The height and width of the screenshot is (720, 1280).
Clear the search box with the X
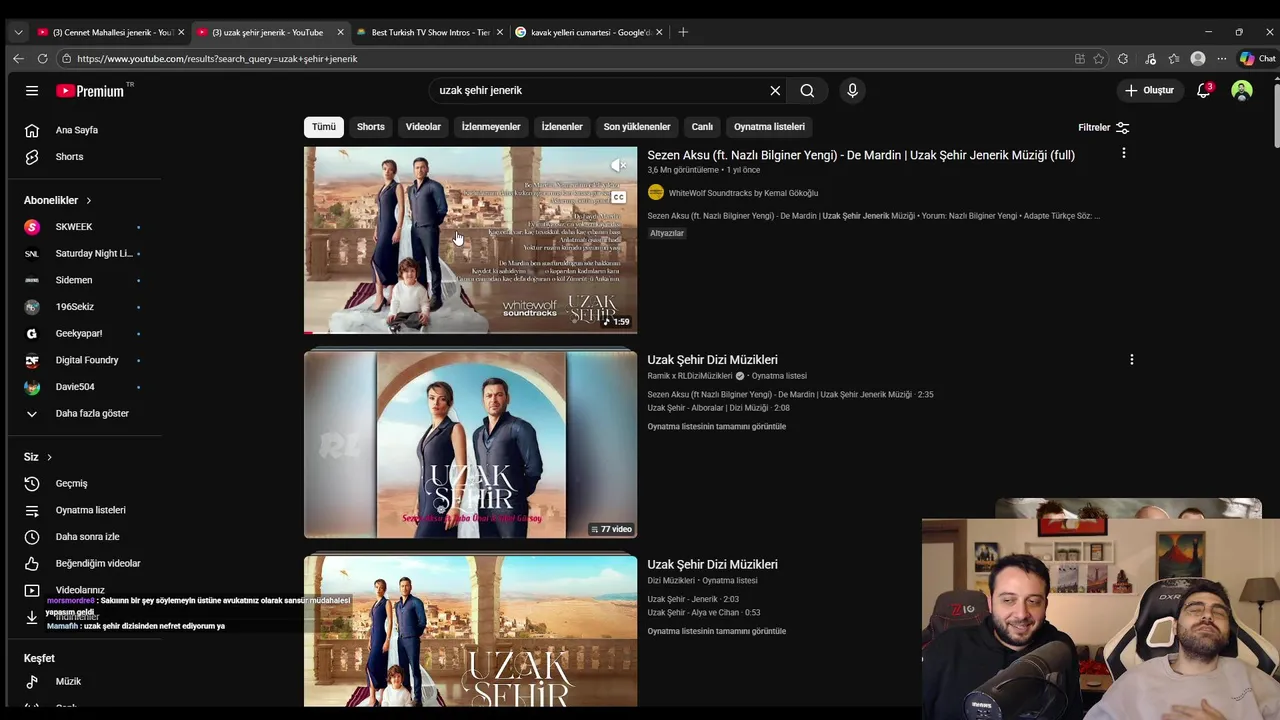775,90
